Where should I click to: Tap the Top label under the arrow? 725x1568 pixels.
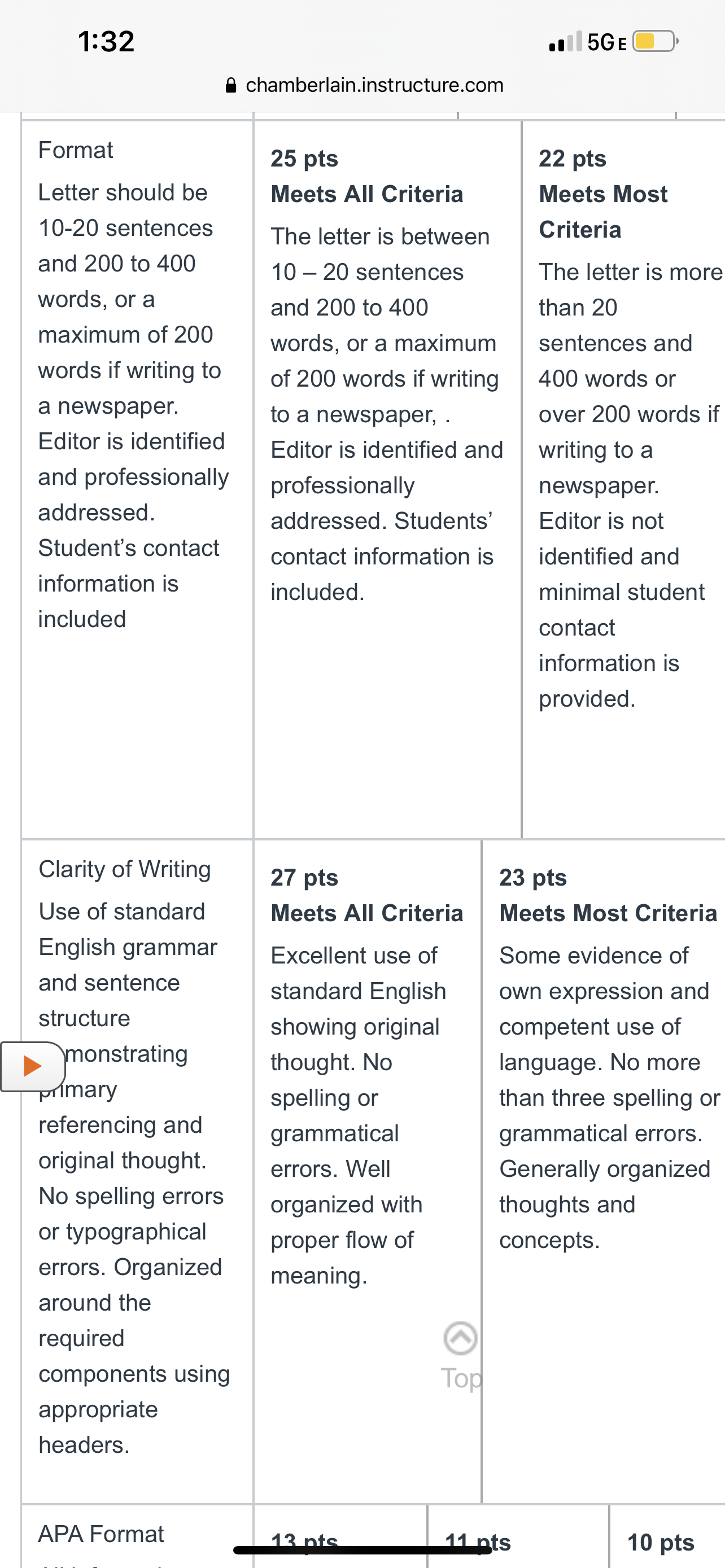tap(461, 1378)
